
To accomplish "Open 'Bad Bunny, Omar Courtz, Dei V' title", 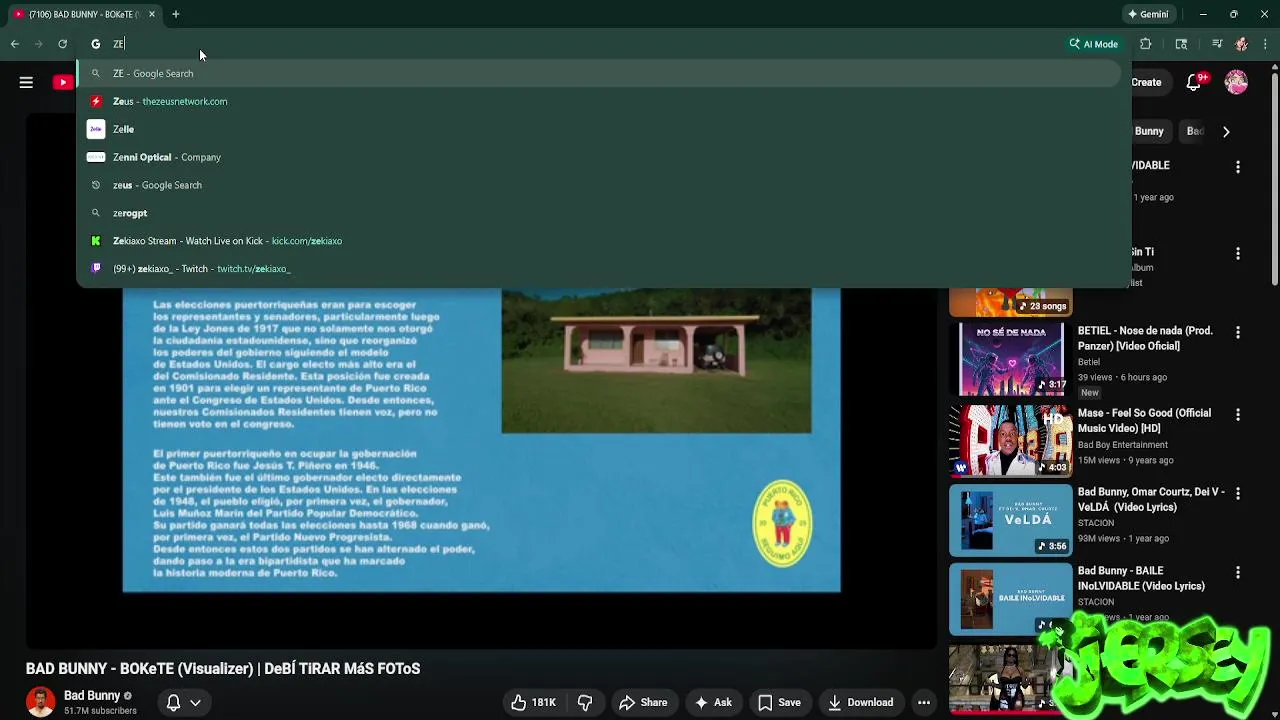I will (1151, 499).
